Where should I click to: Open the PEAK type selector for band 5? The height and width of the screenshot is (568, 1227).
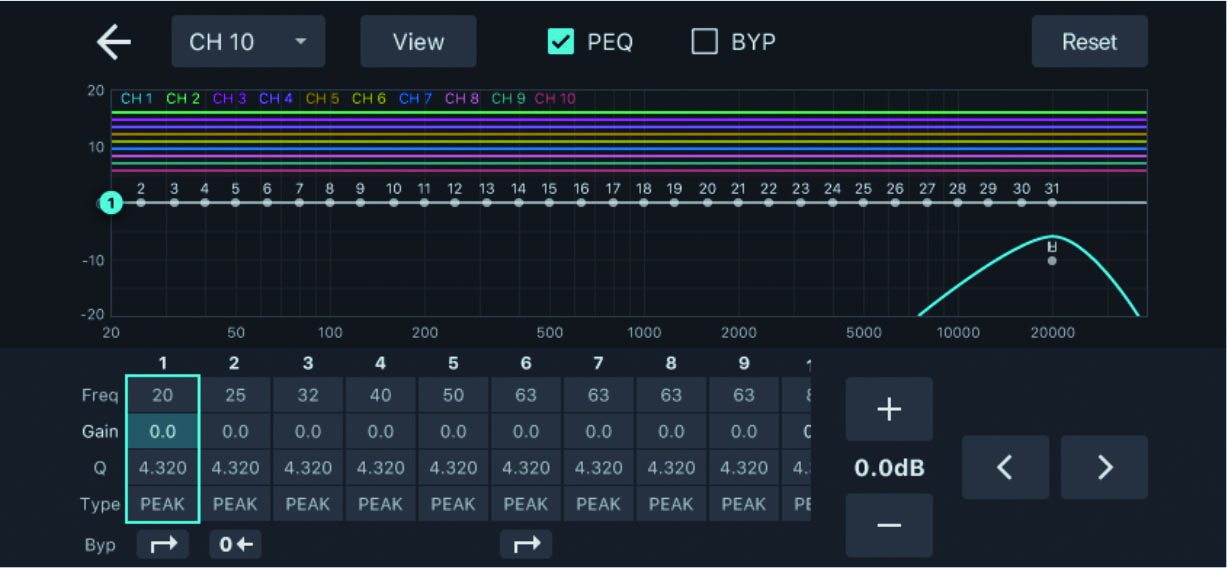(453, 504)
